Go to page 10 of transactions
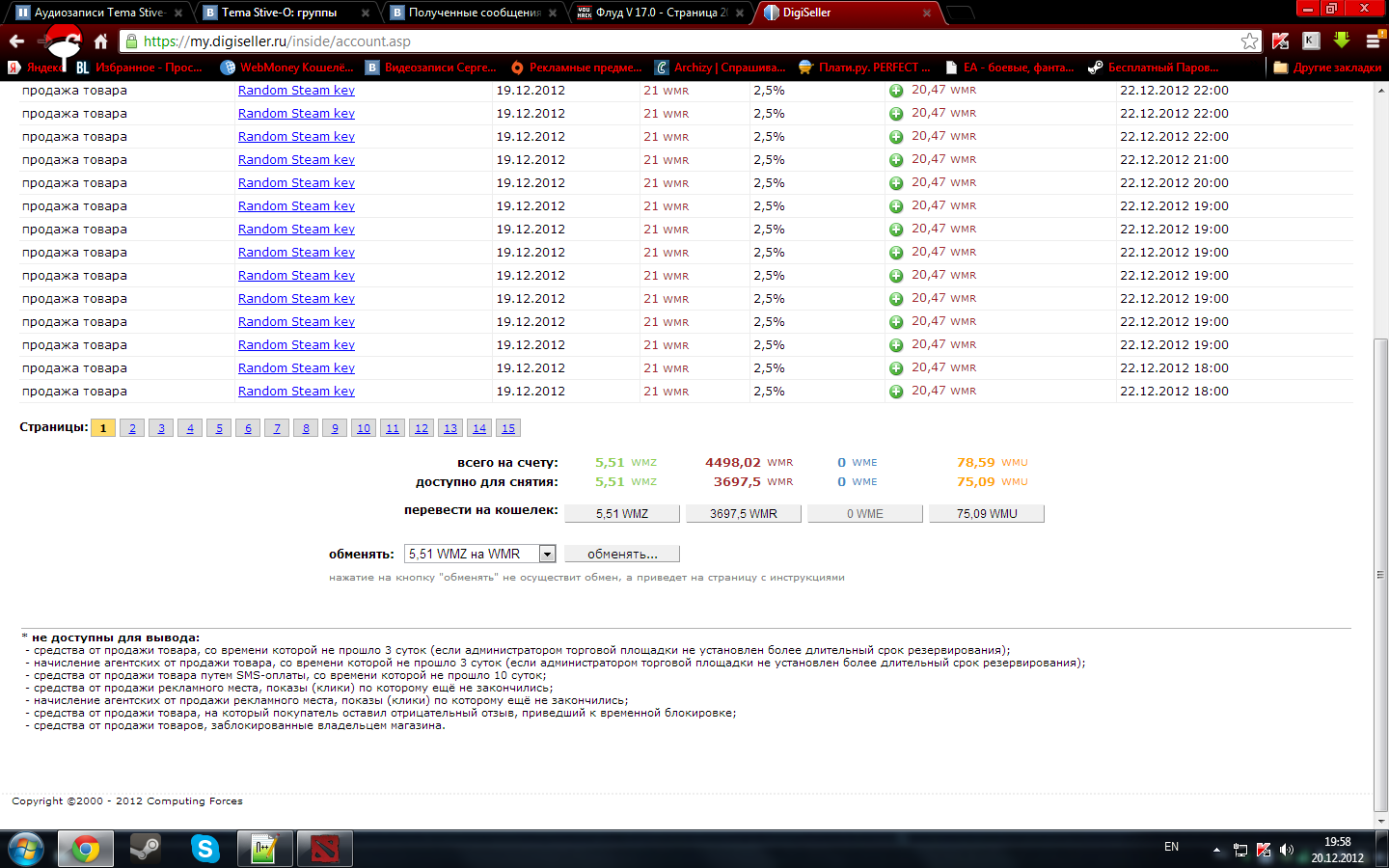Image resolution: width=1389 pixels, height=868 pixels. [364, 428]
